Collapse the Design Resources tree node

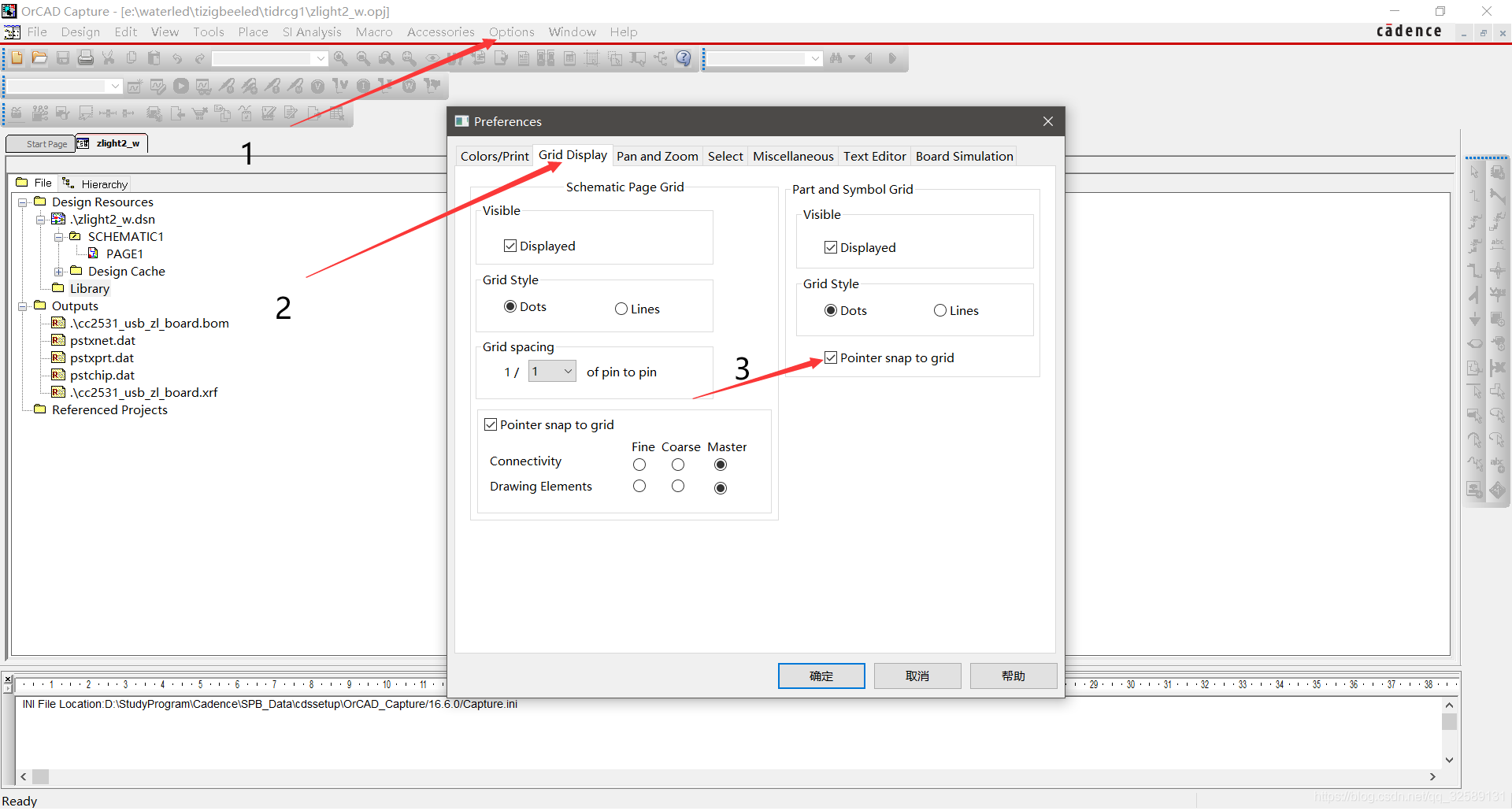point(23,202)
